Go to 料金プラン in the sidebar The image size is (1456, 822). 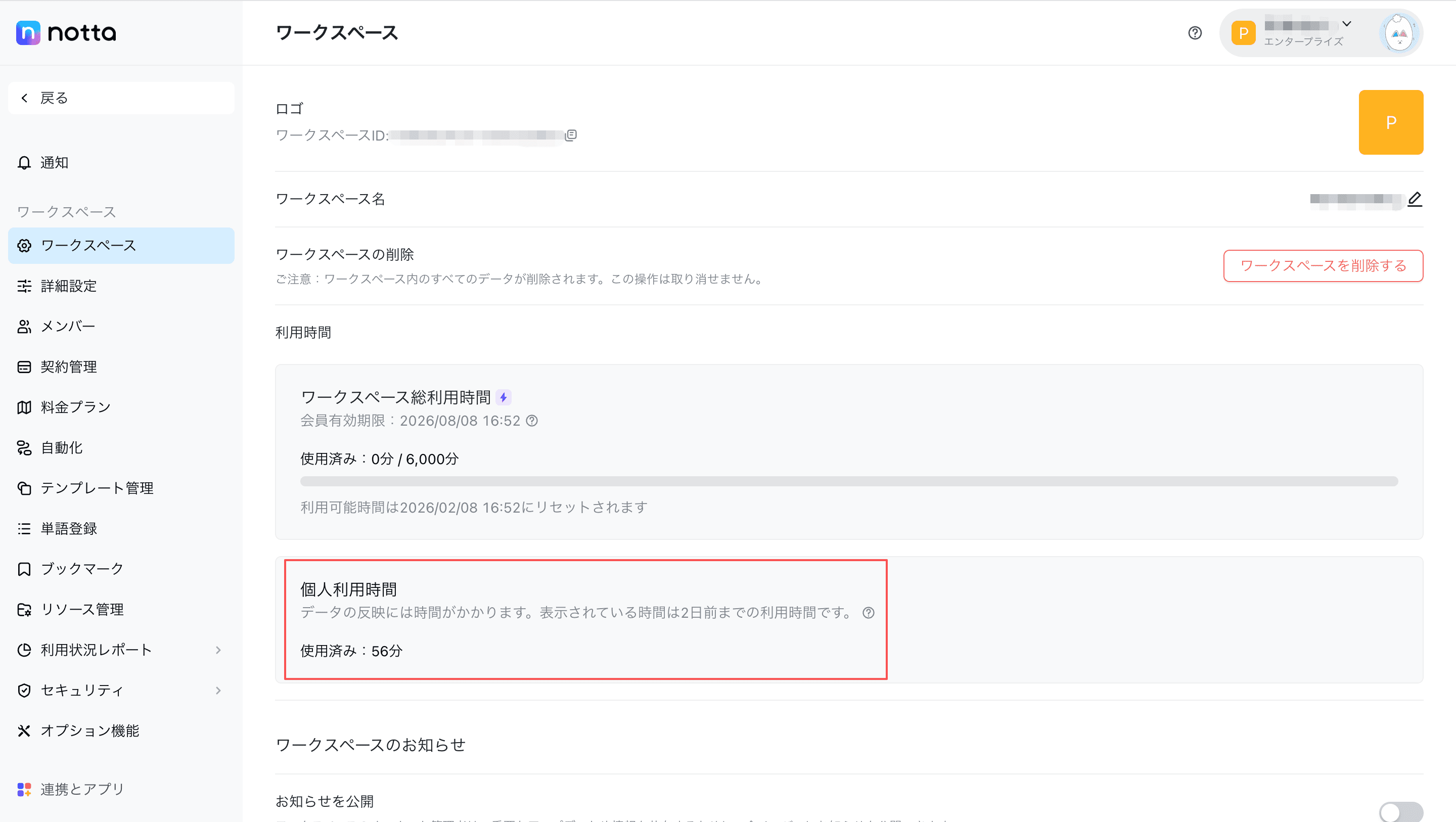tap(75, 407)
